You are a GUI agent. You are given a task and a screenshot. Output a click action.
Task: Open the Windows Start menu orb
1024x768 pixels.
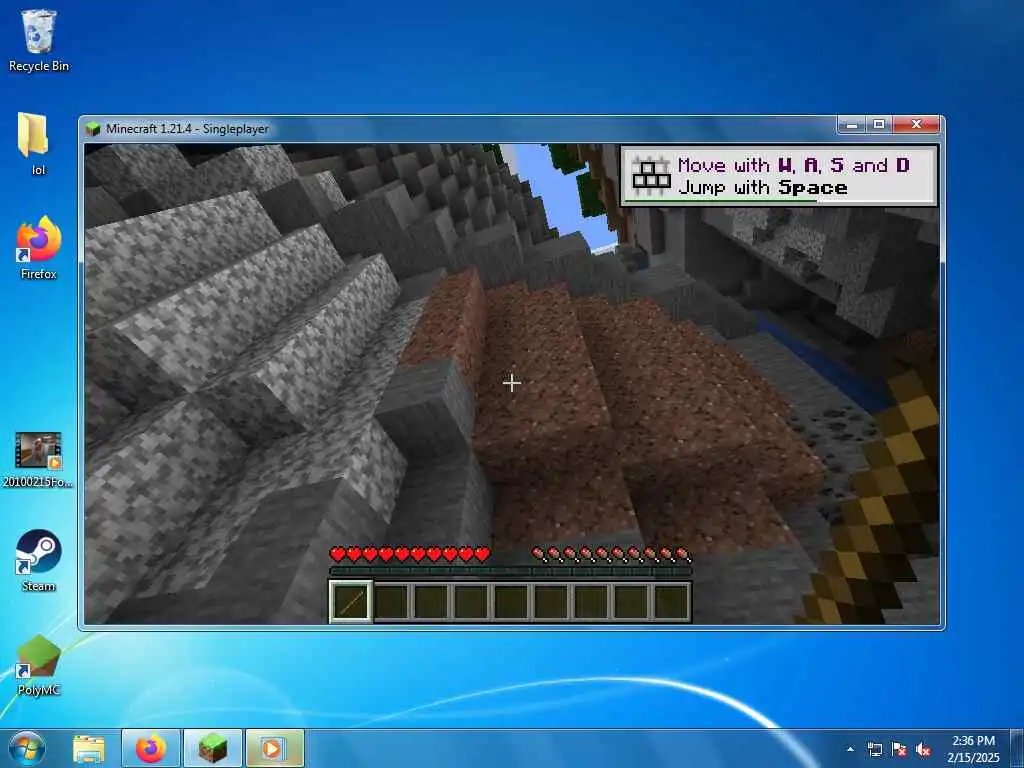[27, 748]
